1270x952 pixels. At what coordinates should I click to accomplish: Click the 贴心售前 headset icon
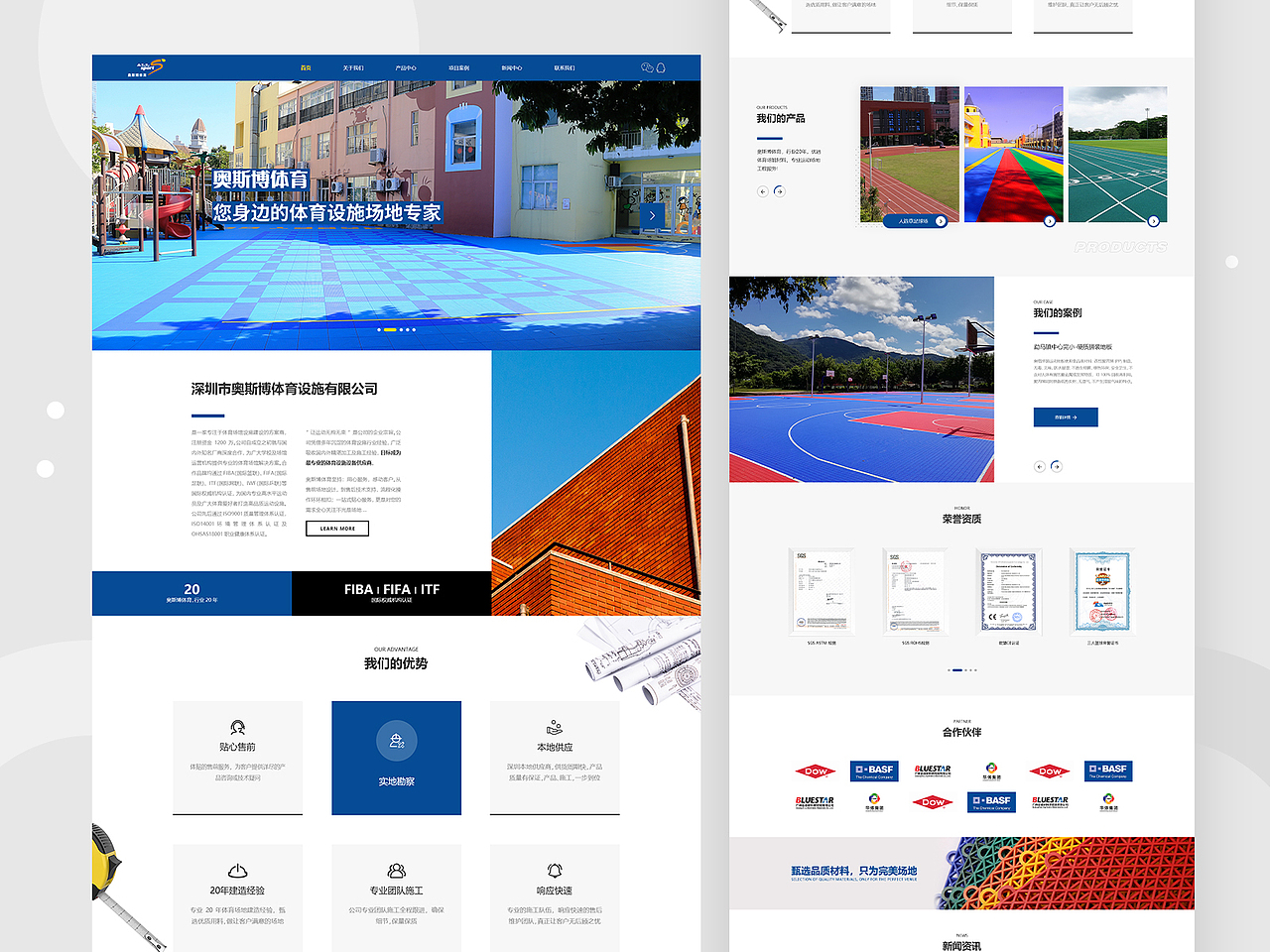click(x=237, y=728)
